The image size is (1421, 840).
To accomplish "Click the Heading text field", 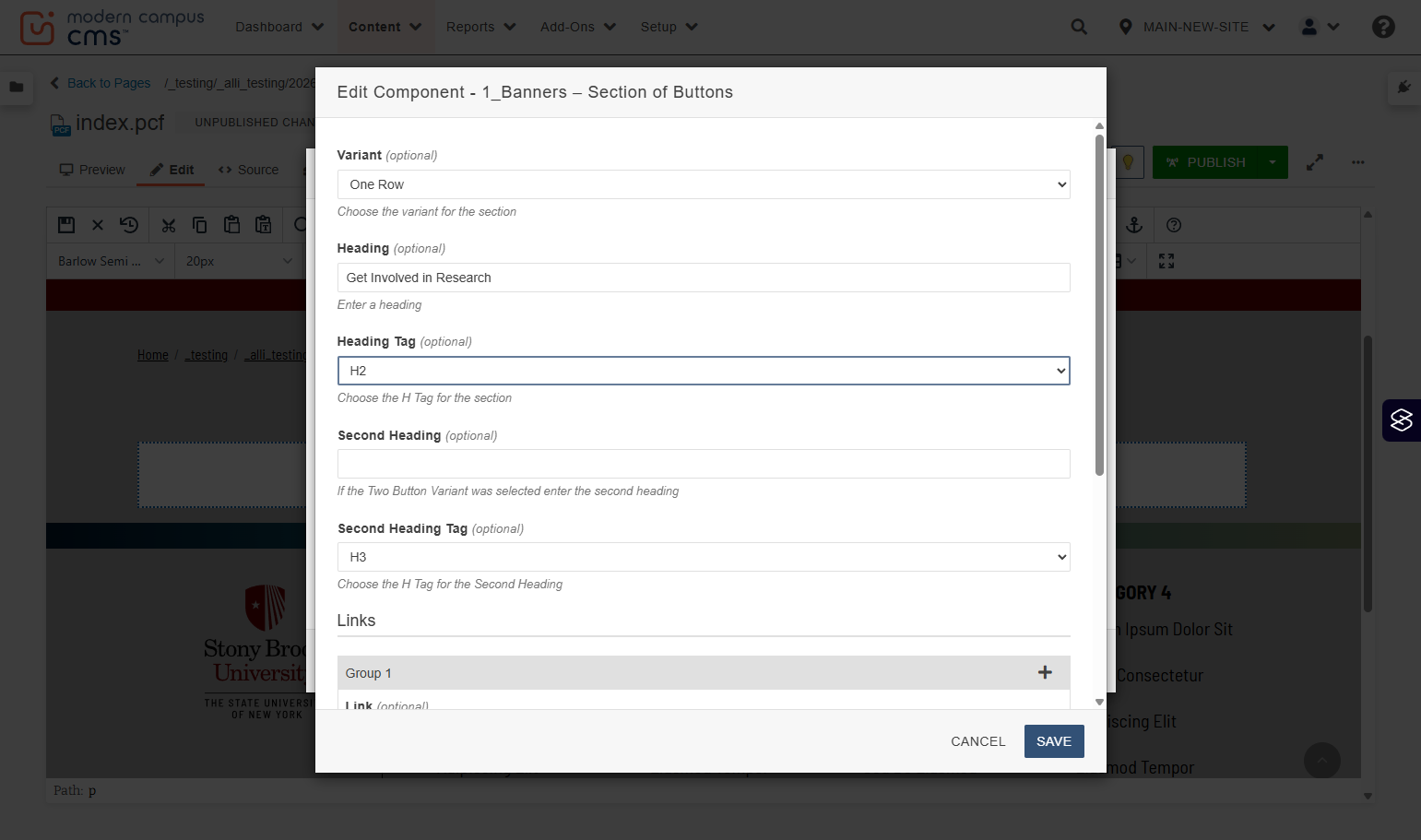I will point(704,278).
